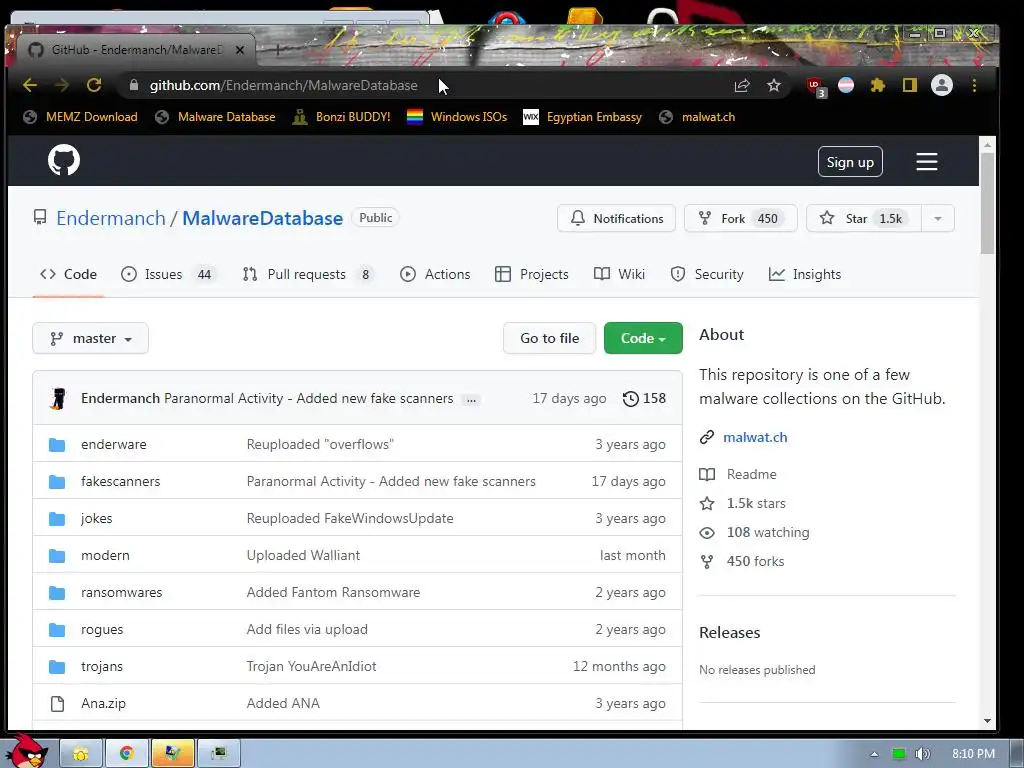The height and width of the screenshot is (768, 1024).
Task: Open the Extensions puzzle piece menu
Action: [x=878, y=86]
